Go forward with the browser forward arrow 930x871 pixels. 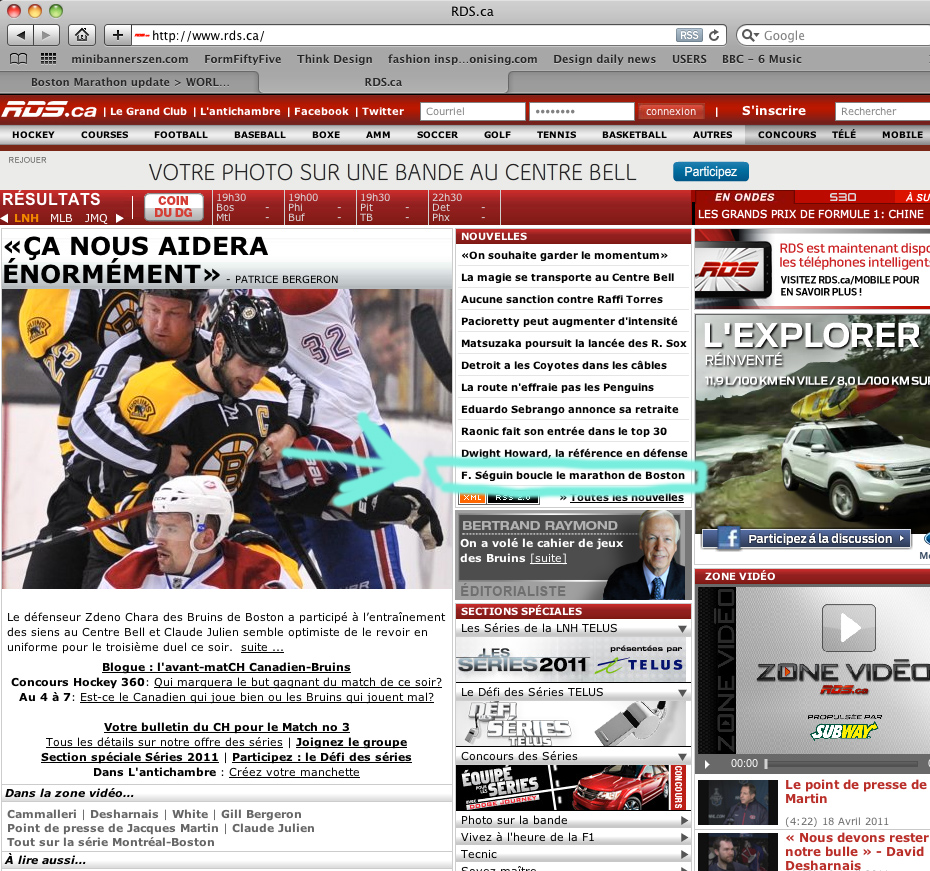click(x=46, y=35)
